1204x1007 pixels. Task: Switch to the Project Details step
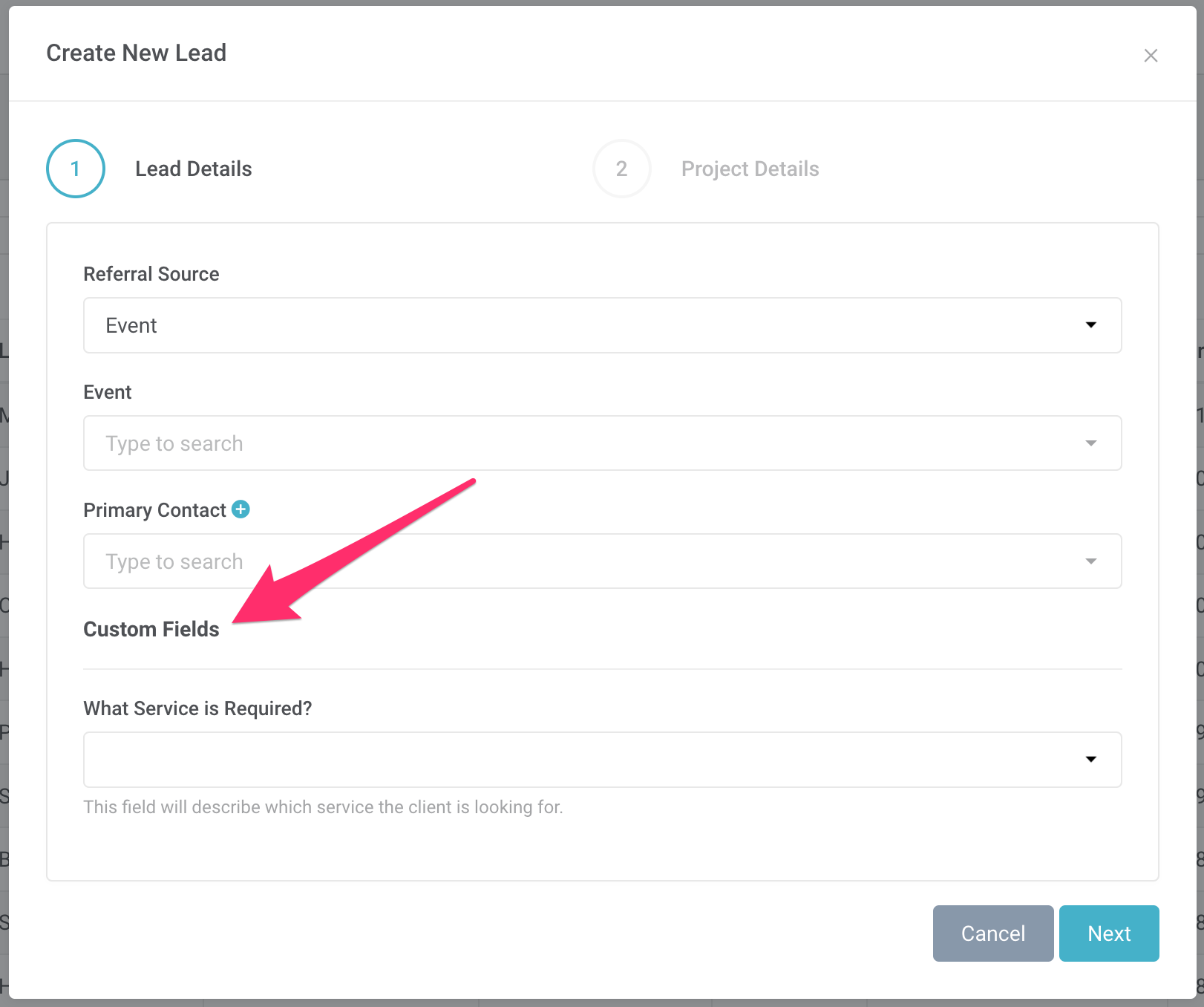(750, 169)
